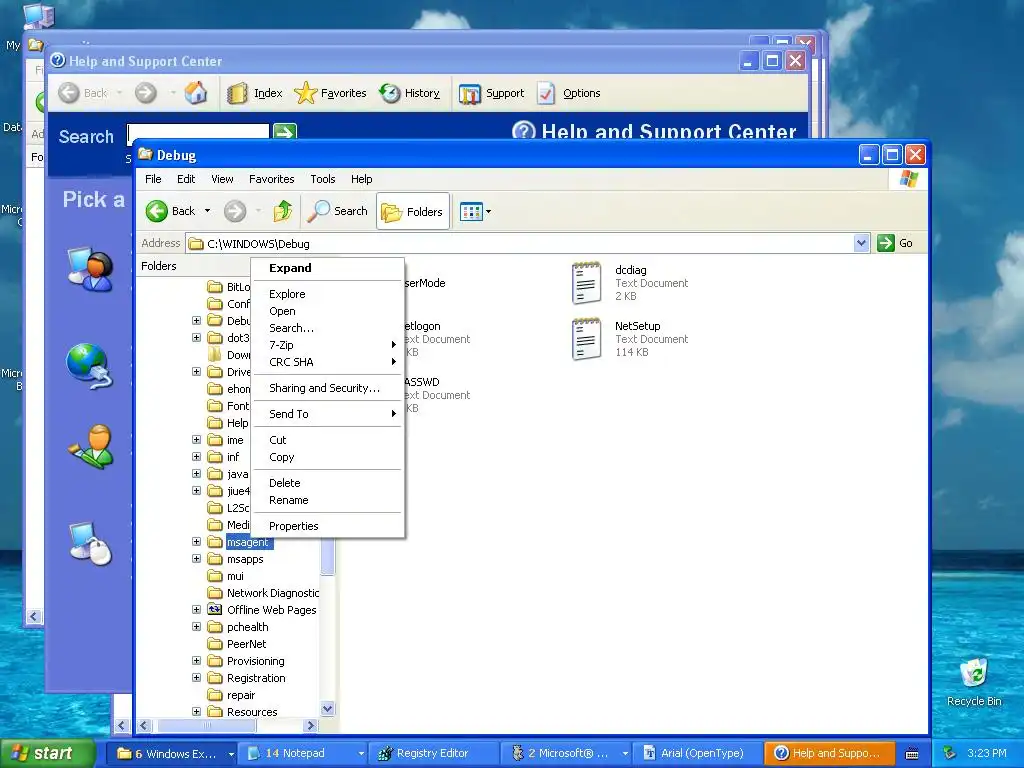Go up one folder level in Debug window

[x=283, y=211]
